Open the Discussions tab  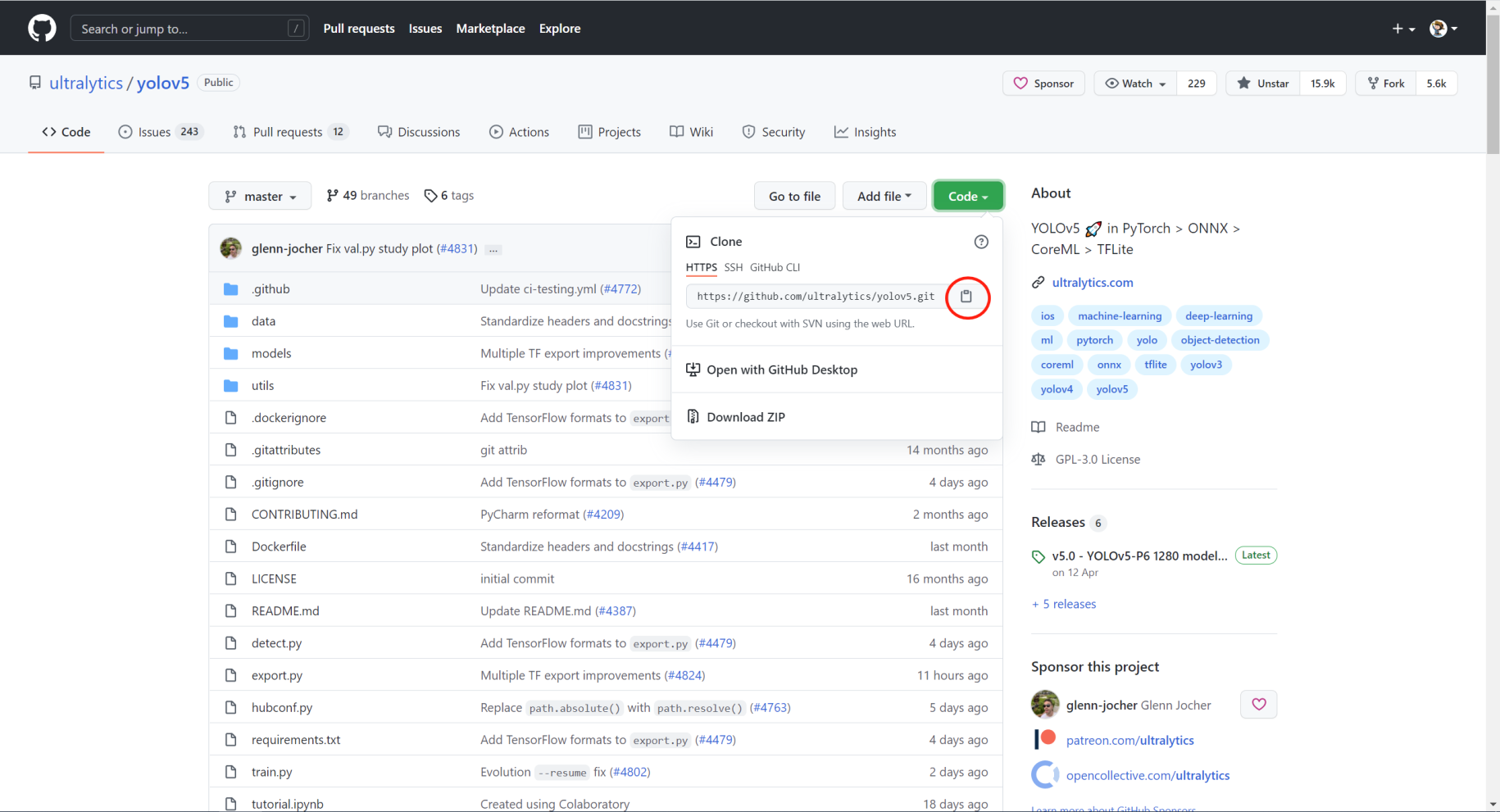[x=419, y=132]
